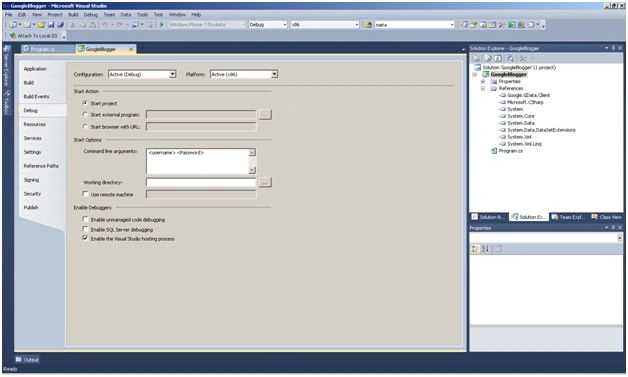Select the Start project radio button
This screenshot has height=377, width=628.
pos(85,103)
